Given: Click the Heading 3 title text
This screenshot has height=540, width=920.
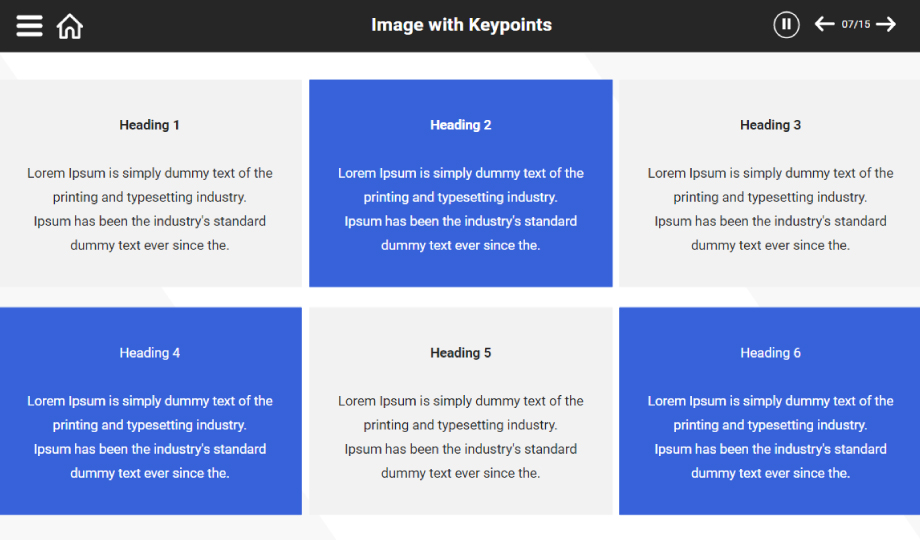Looking at the screenshot, I should coord(770,125).
